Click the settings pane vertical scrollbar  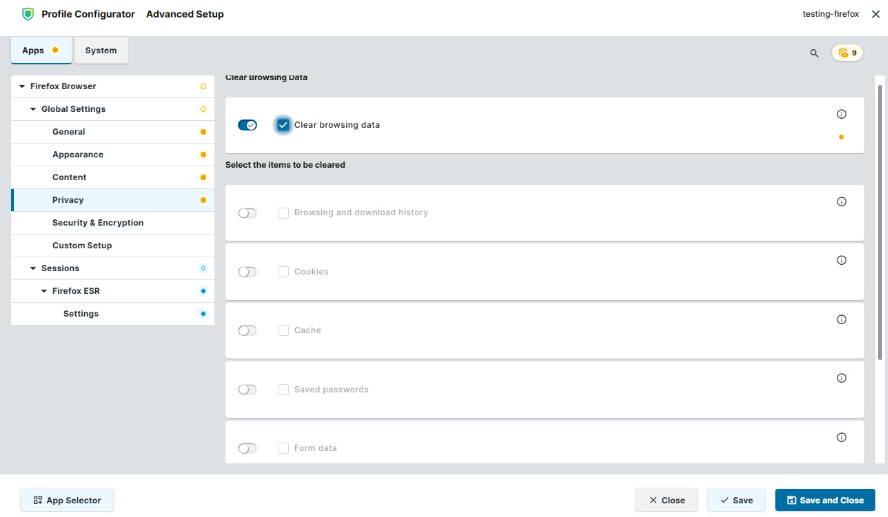pyautogui.click(x=880, y=223)
